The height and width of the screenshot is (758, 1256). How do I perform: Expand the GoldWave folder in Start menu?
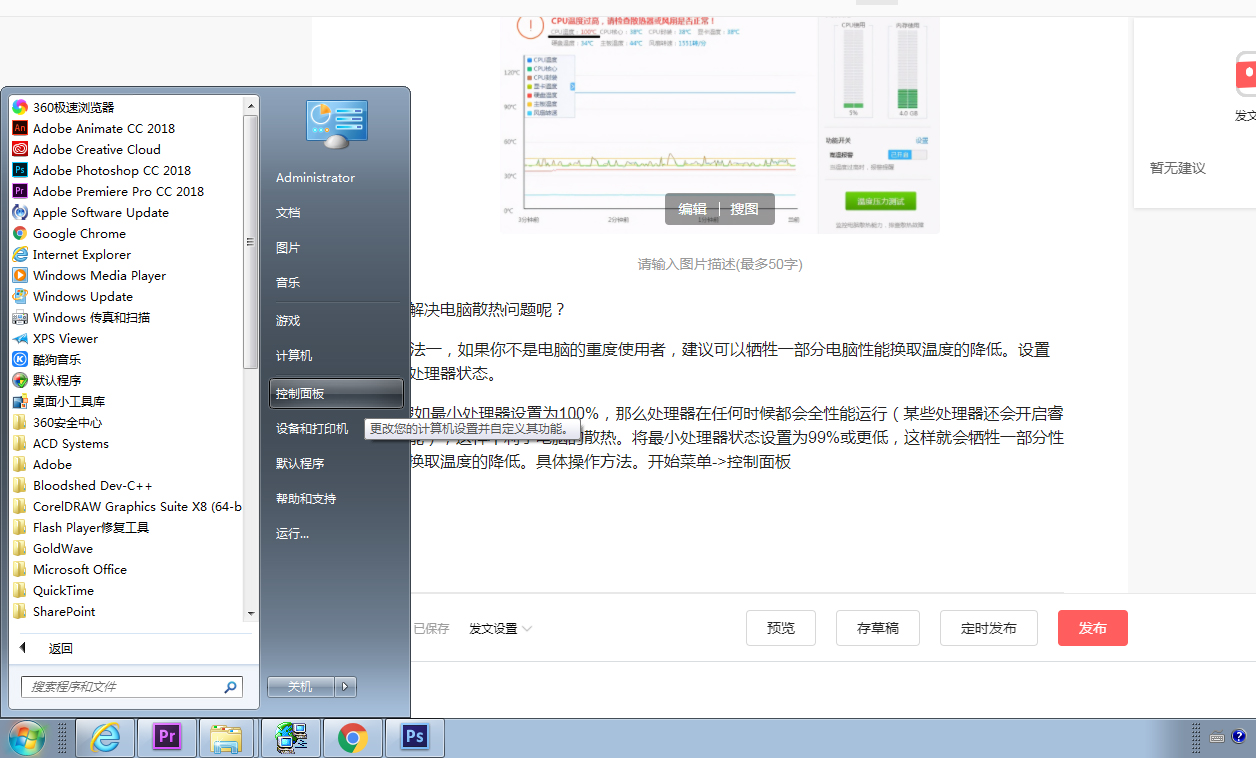click(x=64, y=548)
